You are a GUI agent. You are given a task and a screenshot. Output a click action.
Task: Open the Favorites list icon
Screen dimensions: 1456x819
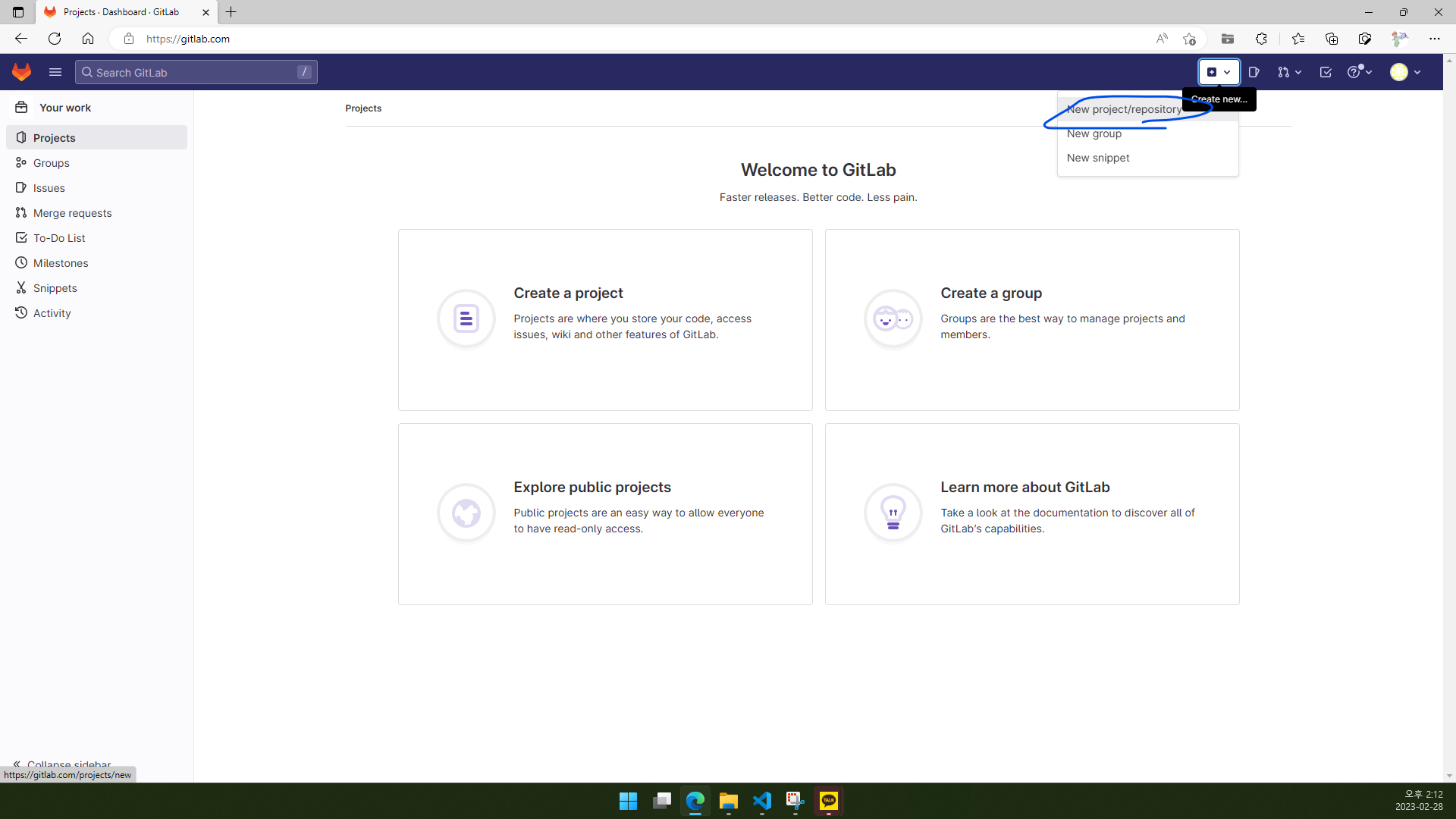pyautogui.click(x=1298, y=39)
